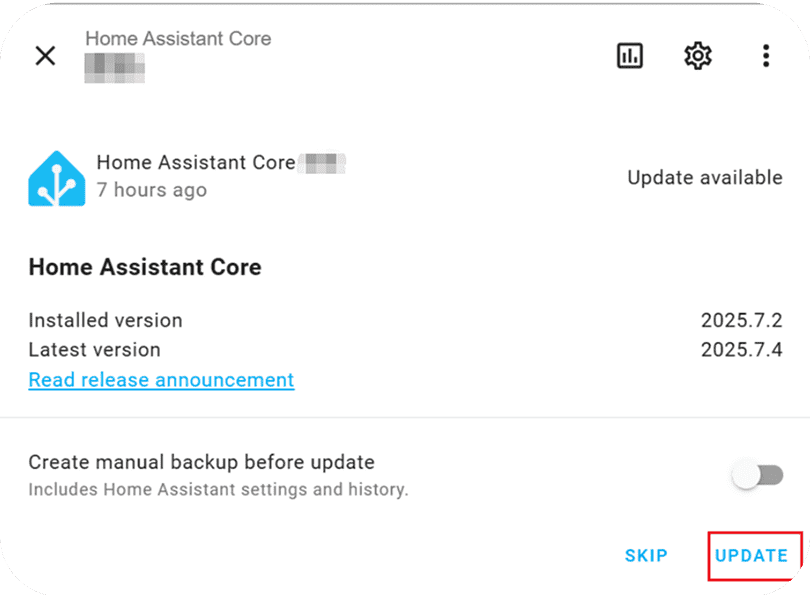Click the Home Assistant logo icon

[57, 178]
